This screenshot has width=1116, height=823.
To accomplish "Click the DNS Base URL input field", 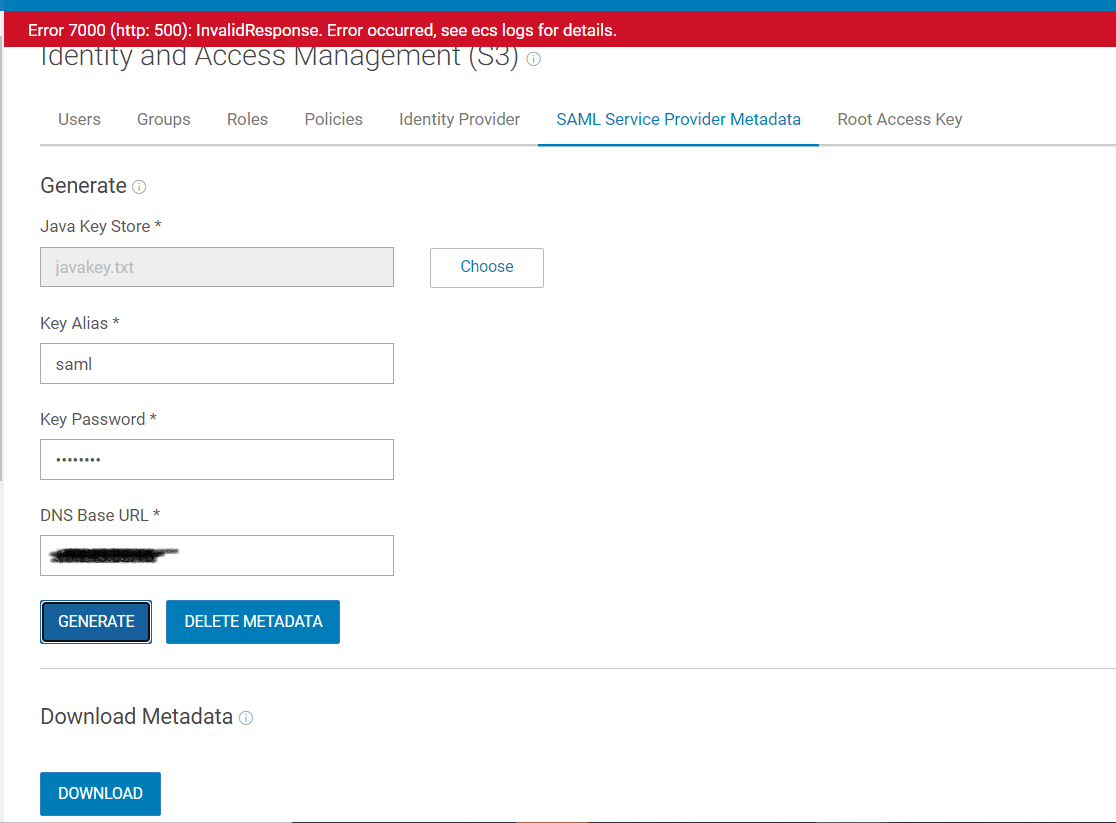I will pos(216,555).
